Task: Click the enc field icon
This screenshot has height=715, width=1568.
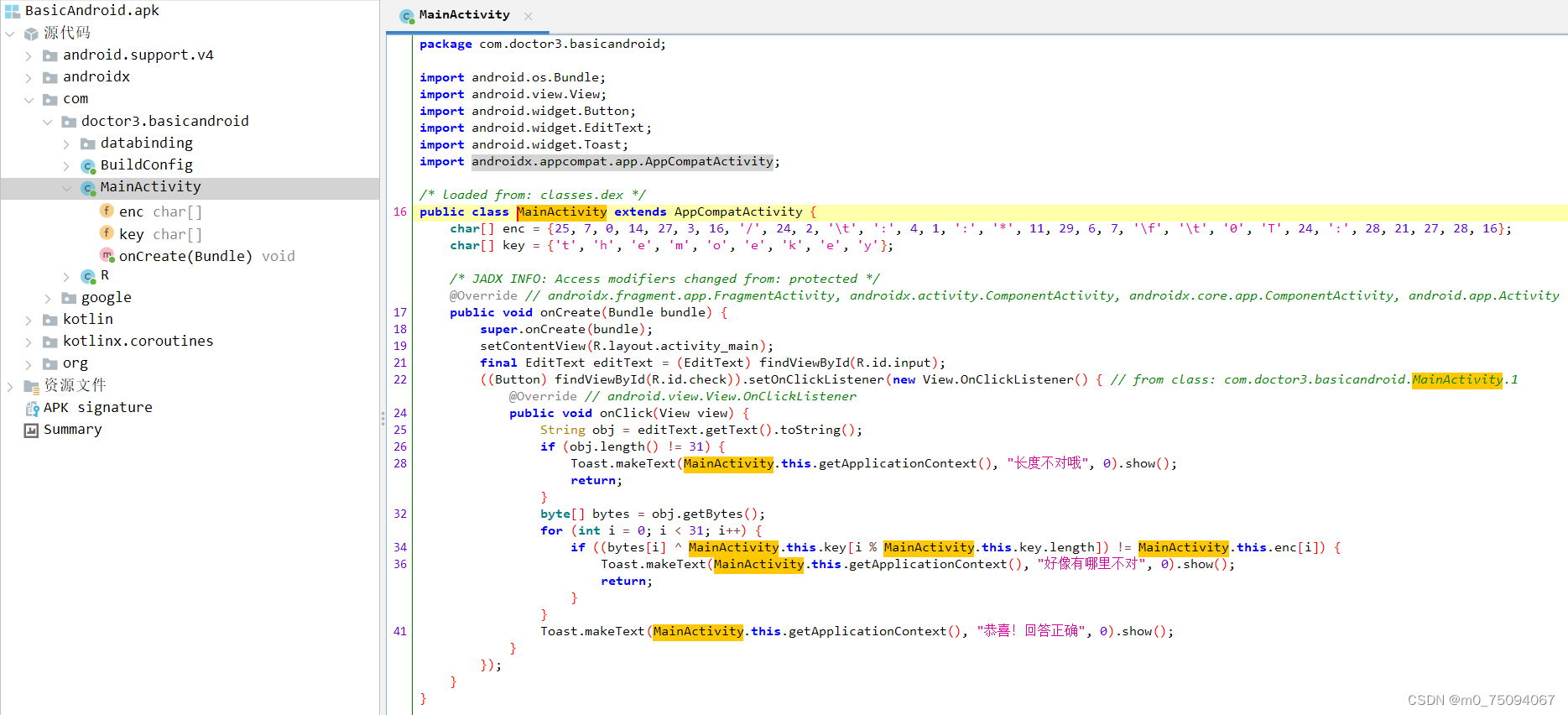Action: point(107,211)
